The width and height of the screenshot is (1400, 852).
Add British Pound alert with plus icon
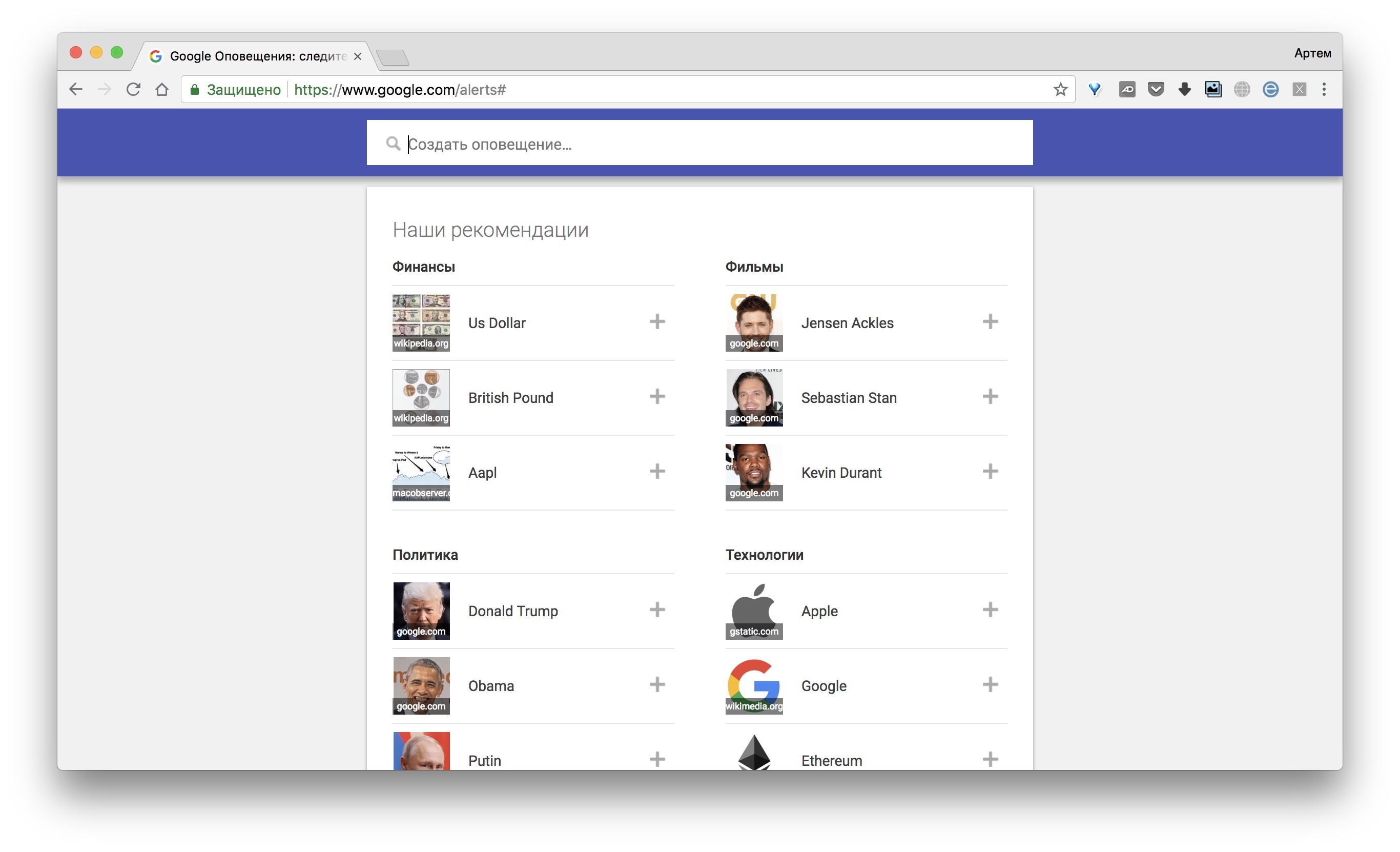(x=657, y=397)
